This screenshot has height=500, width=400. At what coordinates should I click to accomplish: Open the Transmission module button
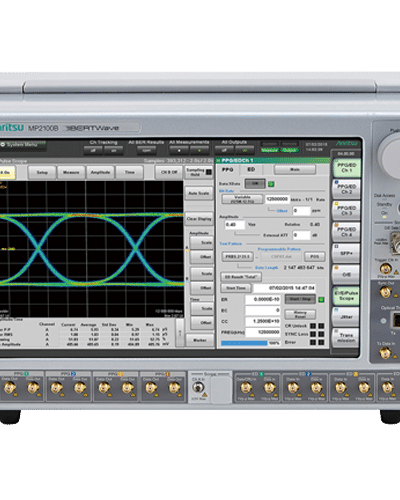346,338
